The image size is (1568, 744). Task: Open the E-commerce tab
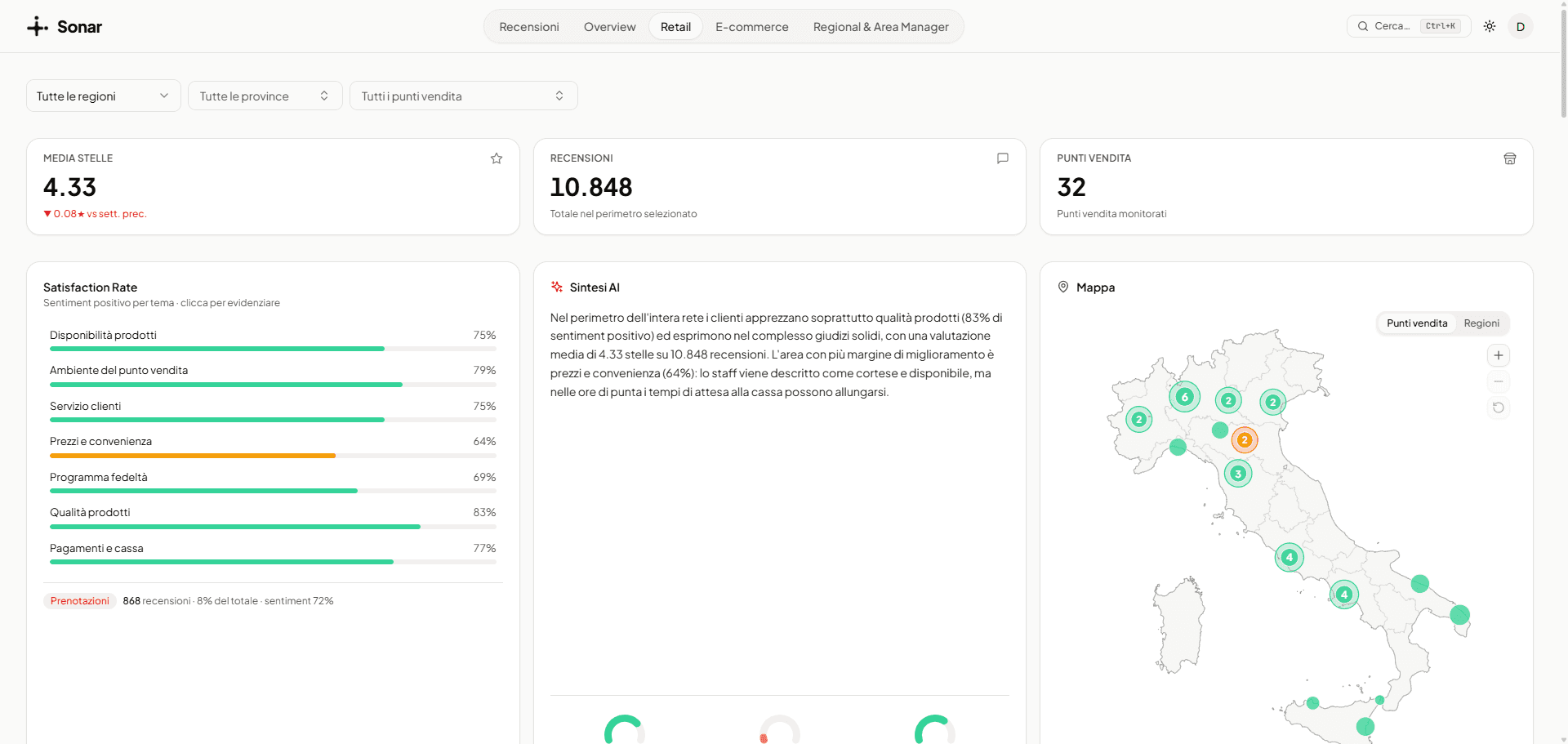pos(752,27)
